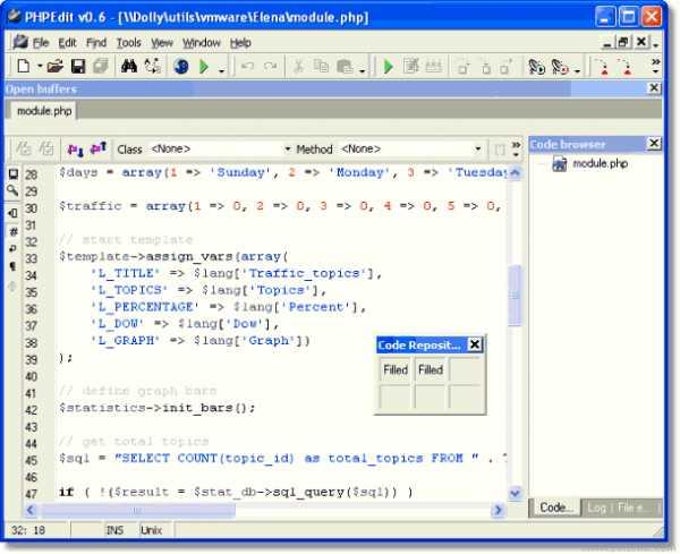680x554 pixels.
Task: Open dropdown arrow after the small green play icon
Action: pyautogui.click(x=222, y=70)
